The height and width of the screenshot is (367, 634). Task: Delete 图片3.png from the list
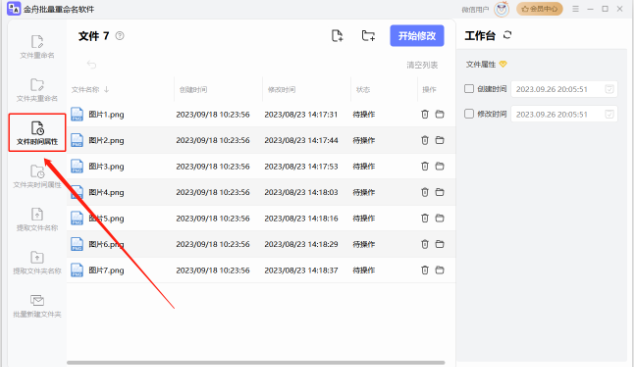[x=425, y=166]
